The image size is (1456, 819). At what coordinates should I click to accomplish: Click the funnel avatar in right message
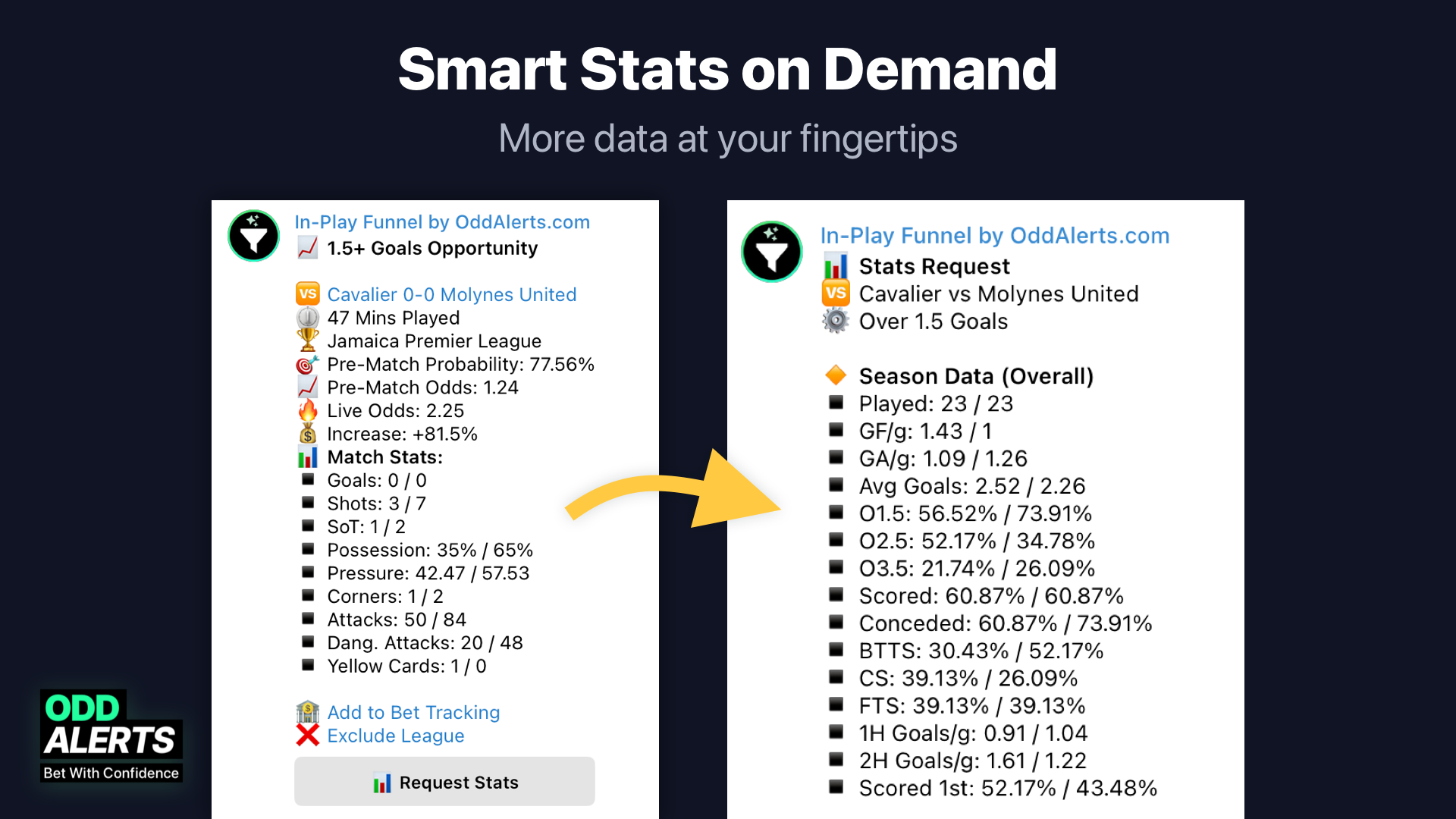(x=771, y=252)
